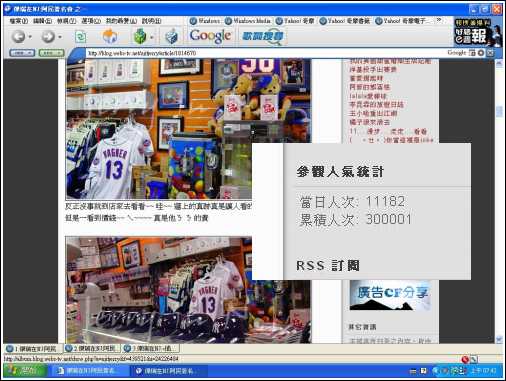Open the 編輯(E) menu
This screenshot has height=381, width=506.
[x=42, y=21]
